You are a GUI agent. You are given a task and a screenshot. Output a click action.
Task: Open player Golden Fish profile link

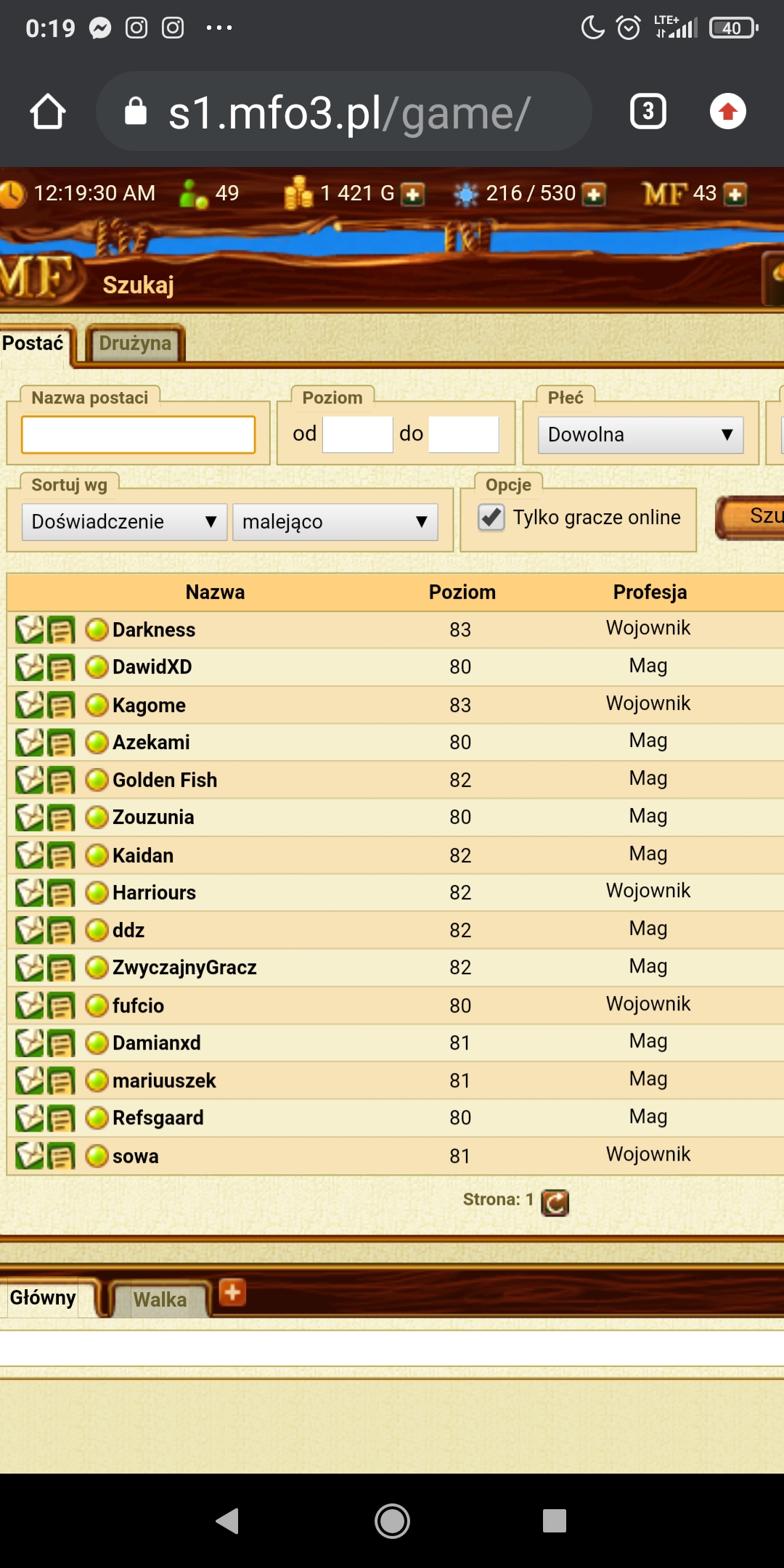(x=165, y=780)
